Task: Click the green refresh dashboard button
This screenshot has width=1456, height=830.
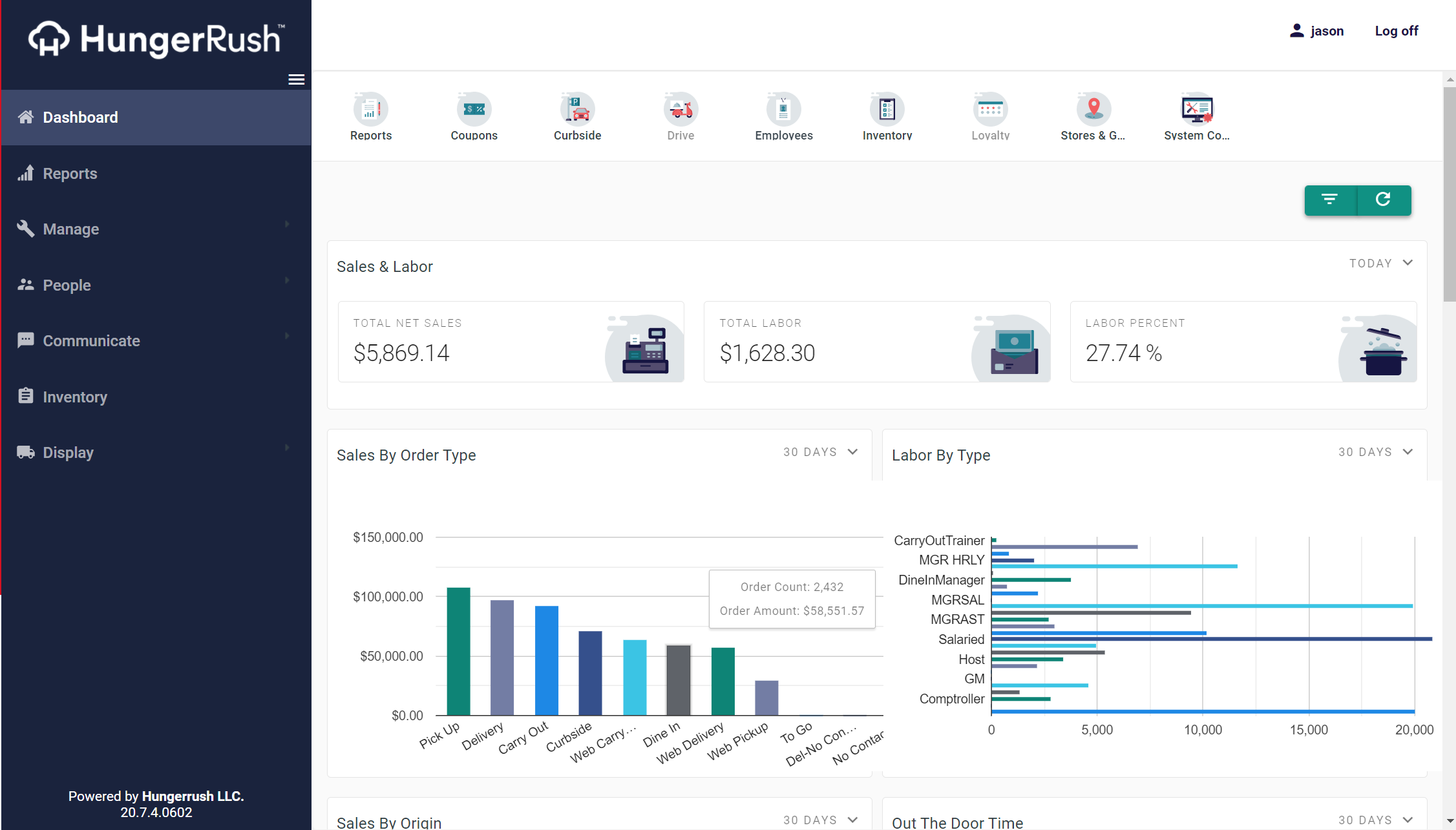Action: point(1383,200)
